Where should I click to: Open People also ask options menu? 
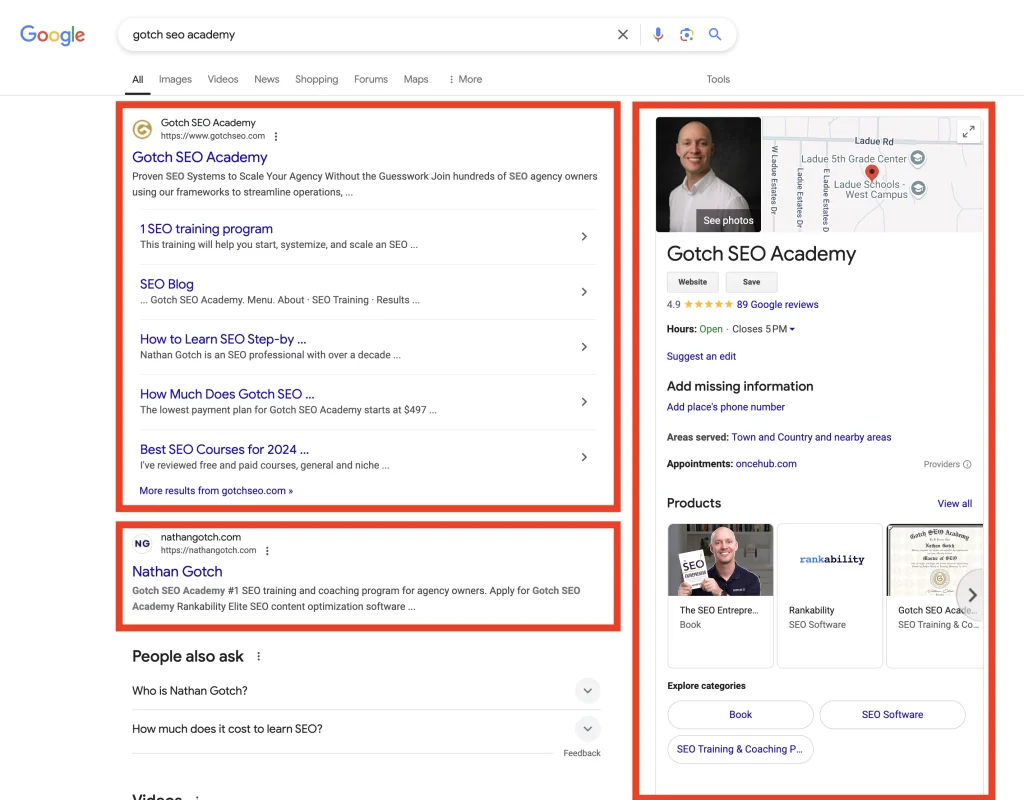[259, 656]
